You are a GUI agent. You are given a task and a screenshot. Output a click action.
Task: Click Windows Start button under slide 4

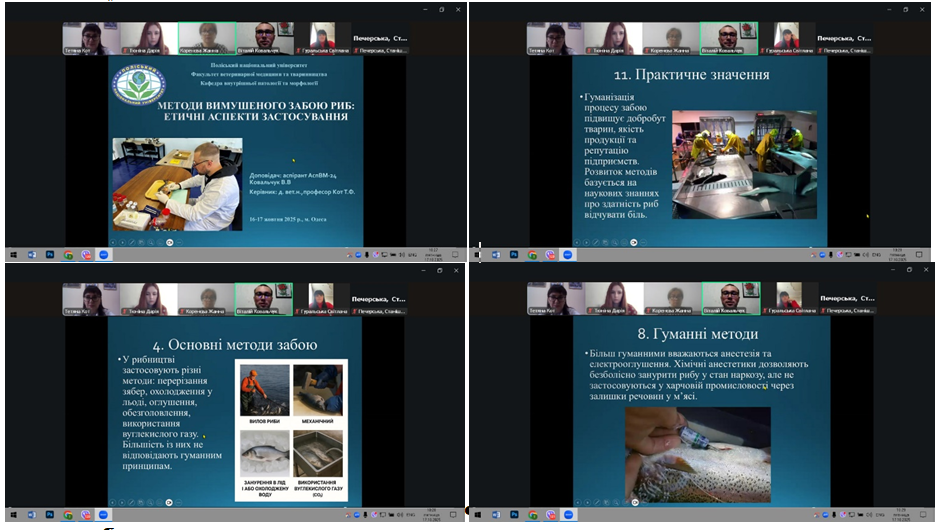pos(11,514)
